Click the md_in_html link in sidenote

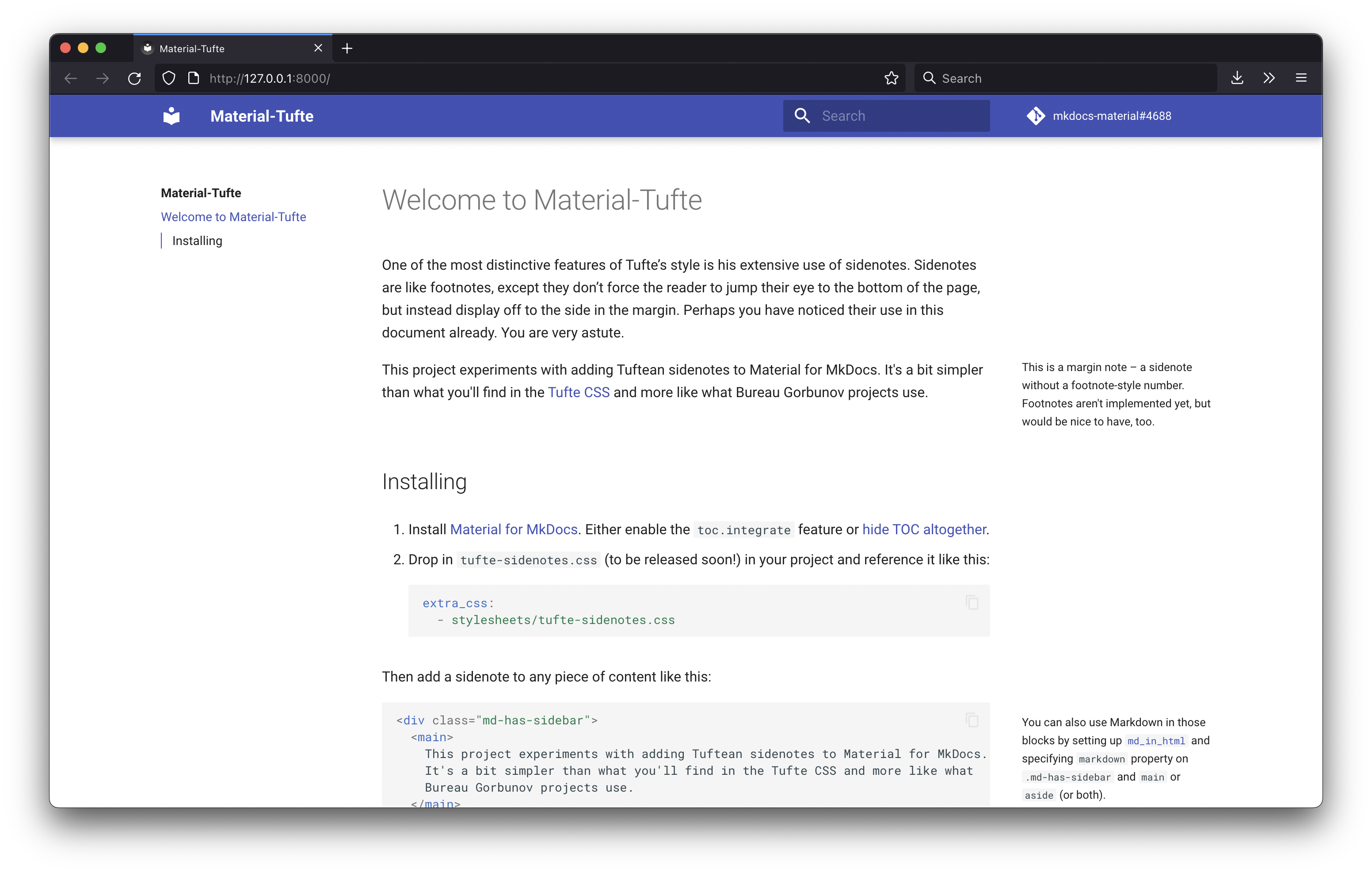click(1156, 741)
